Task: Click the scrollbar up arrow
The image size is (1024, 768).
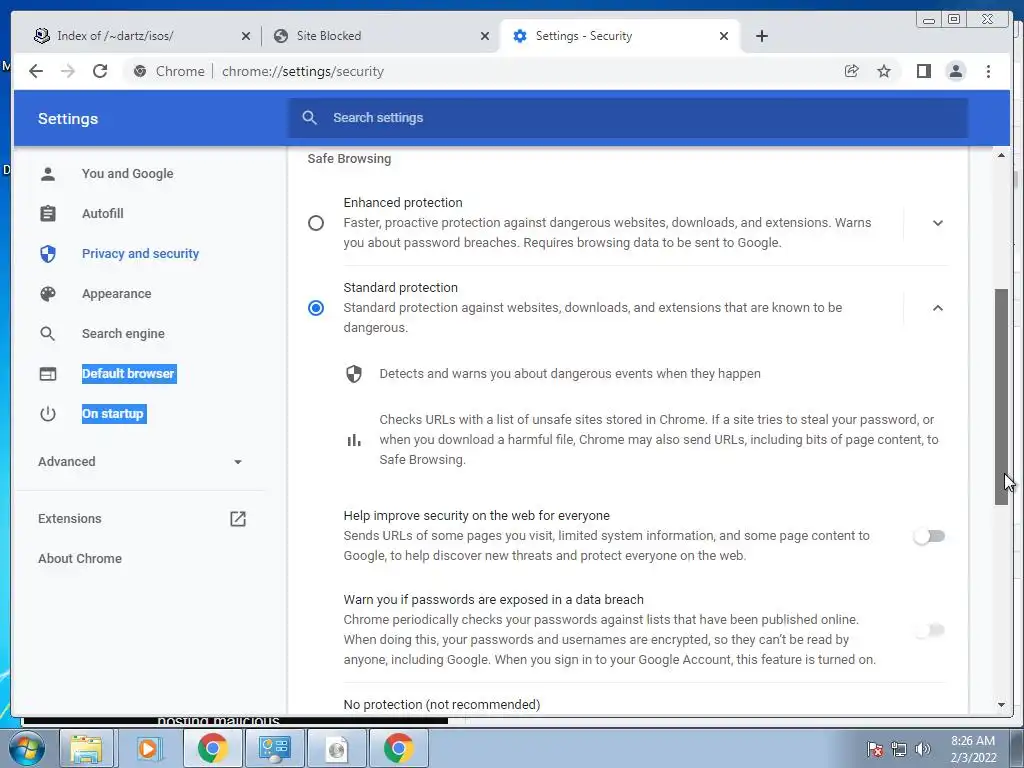Action: point(1001,155)
